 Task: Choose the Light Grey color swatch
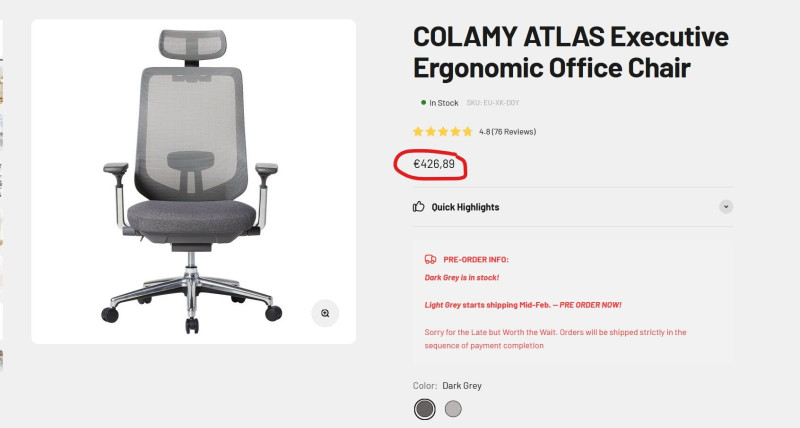pyautogui.click(x=453, y=409)
